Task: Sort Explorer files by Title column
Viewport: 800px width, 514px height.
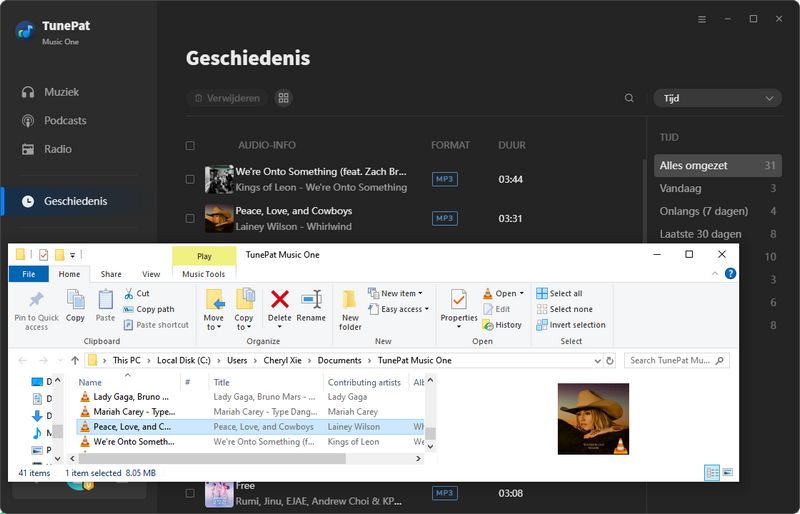Action: pyautogui.click(x=221, y=382)
